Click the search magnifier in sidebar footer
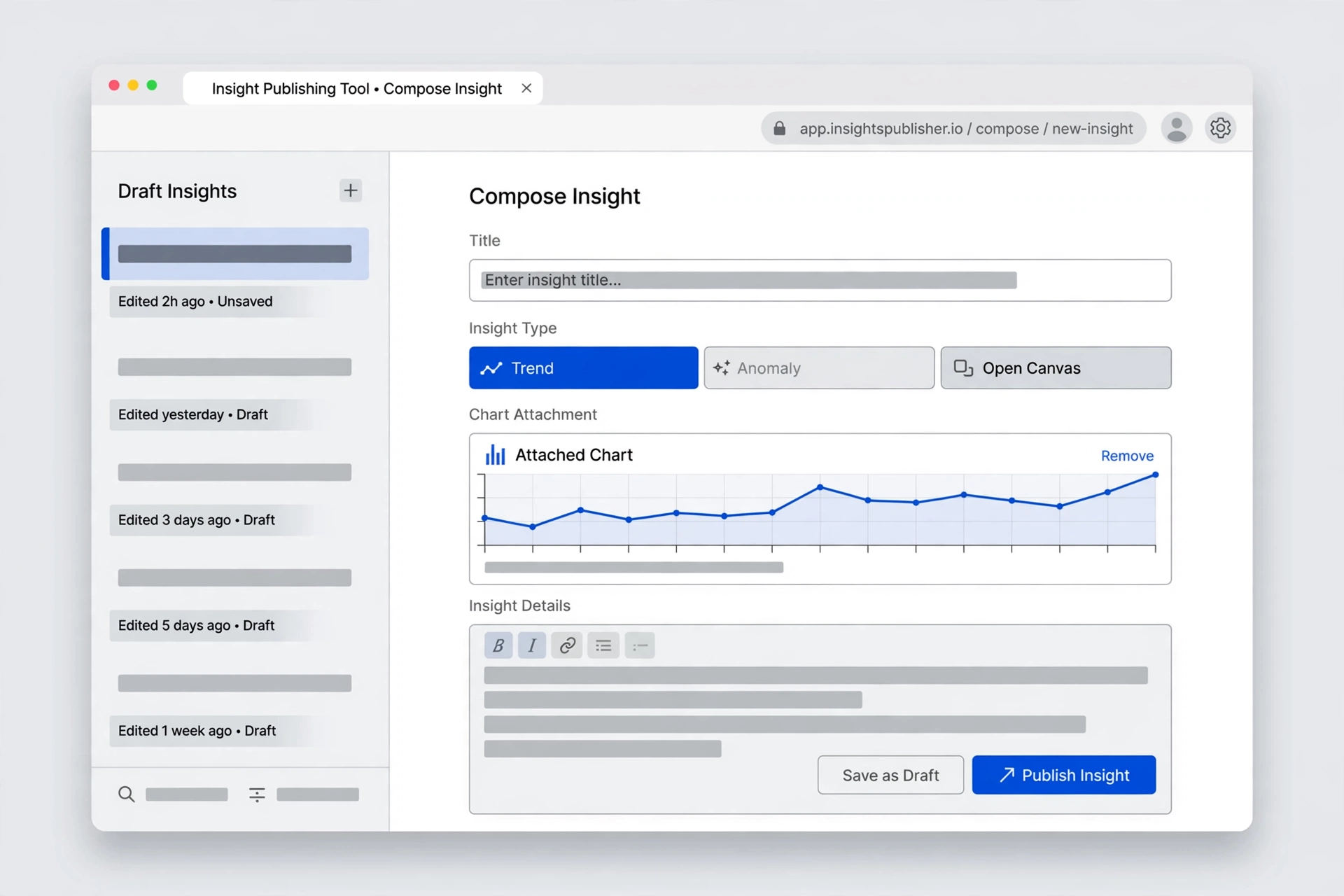Image resolution: width=1344 pixels, height=896 pixels. [127, 794]
